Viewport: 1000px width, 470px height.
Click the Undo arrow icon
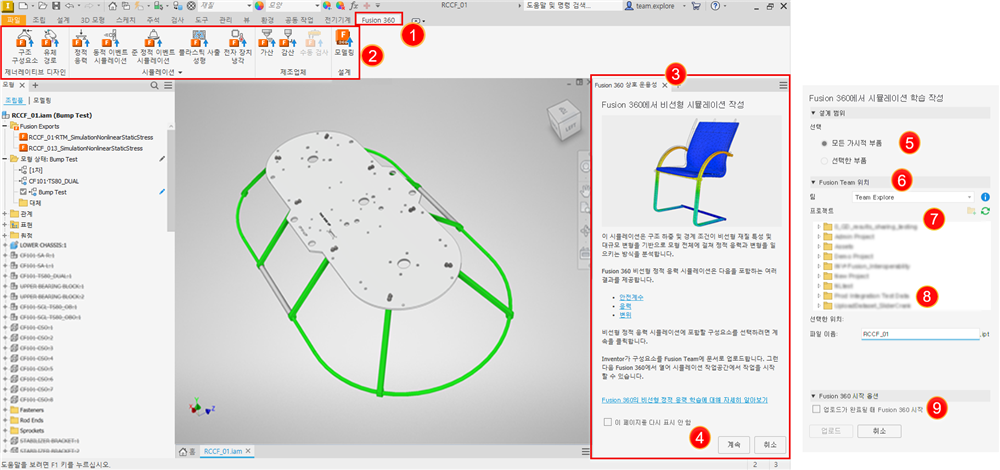69,5
